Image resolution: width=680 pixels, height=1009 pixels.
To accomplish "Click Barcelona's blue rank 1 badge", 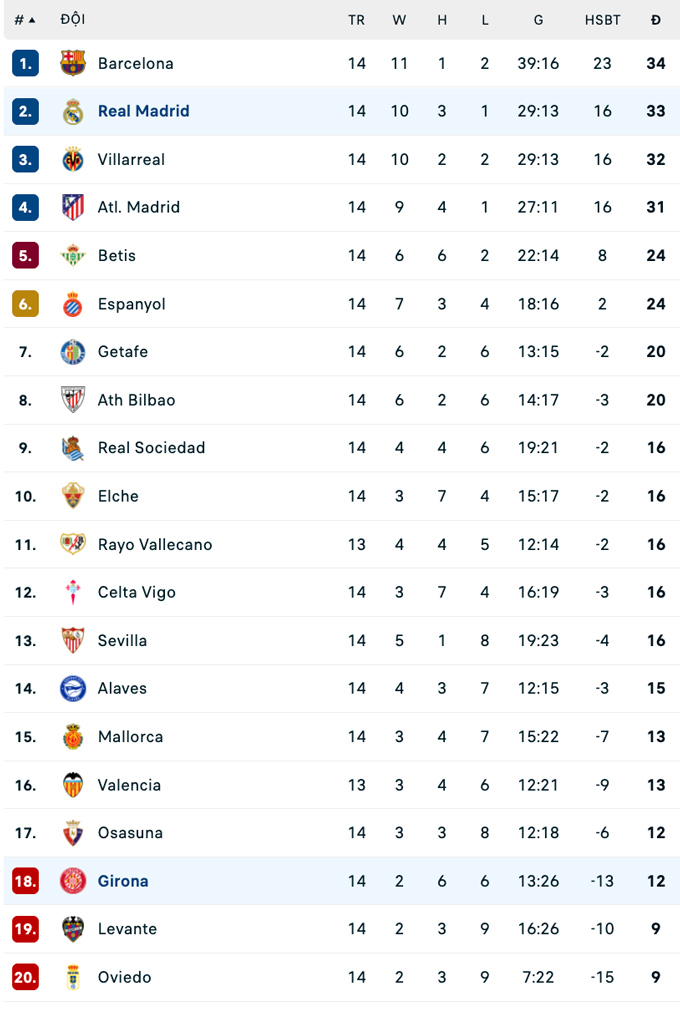I will click(25, 63).
